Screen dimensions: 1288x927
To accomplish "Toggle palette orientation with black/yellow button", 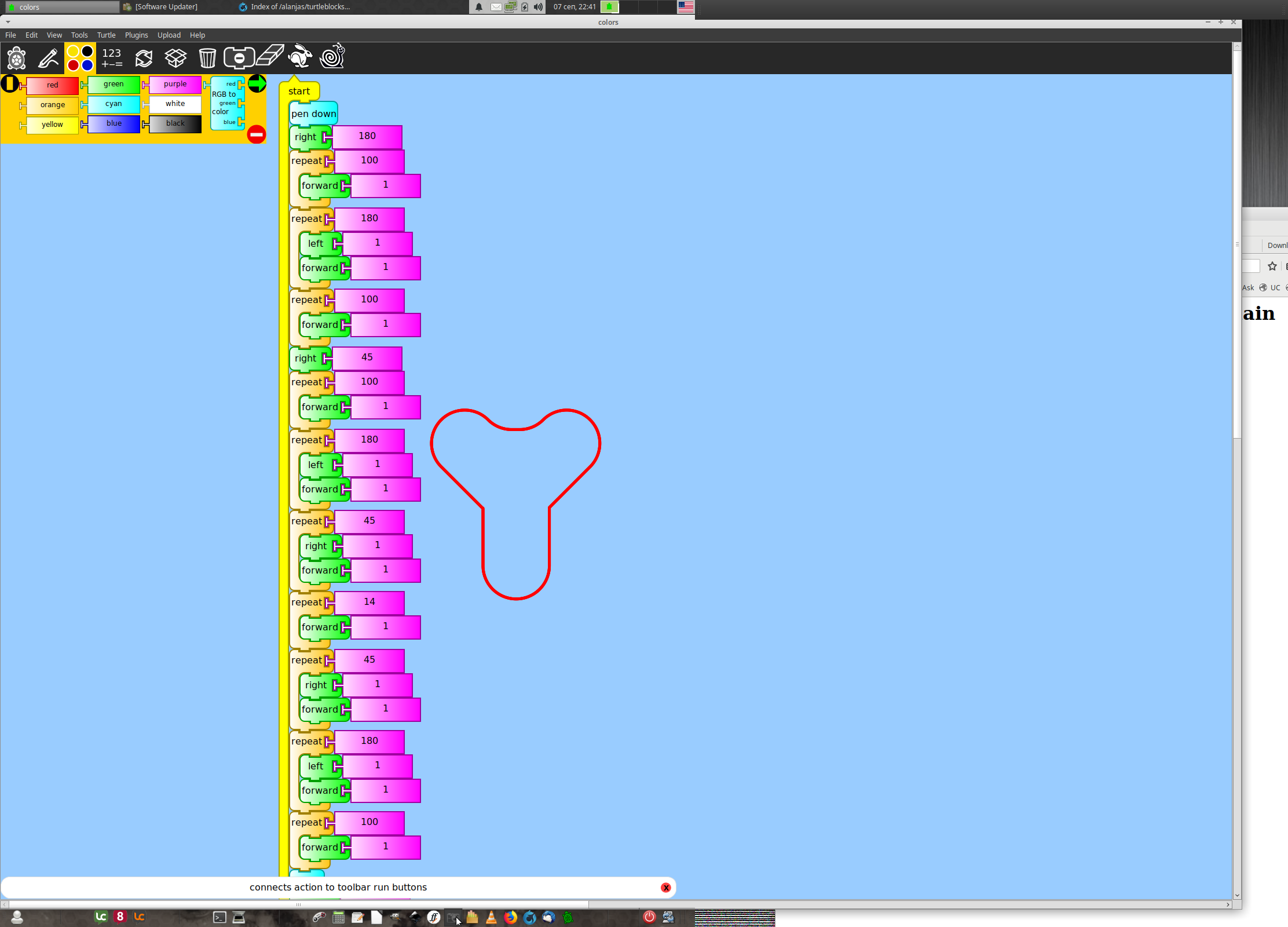I will [10, 84].
